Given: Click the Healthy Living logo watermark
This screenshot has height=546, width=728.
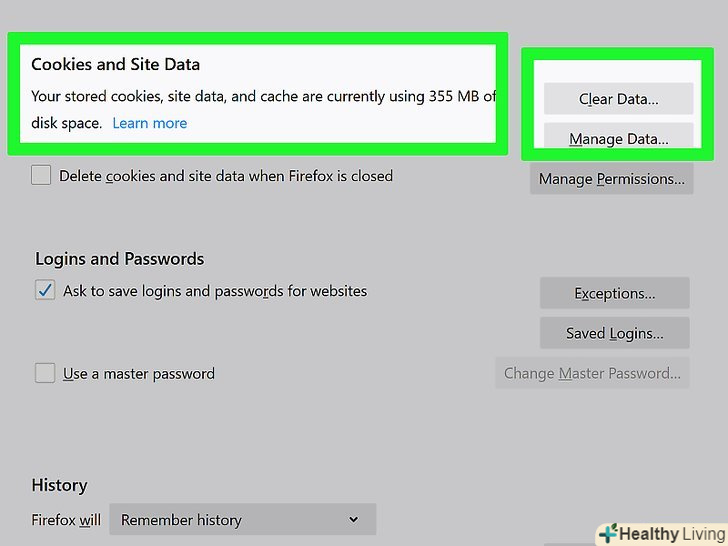Looking at the screenshot, I should [661, 533].
